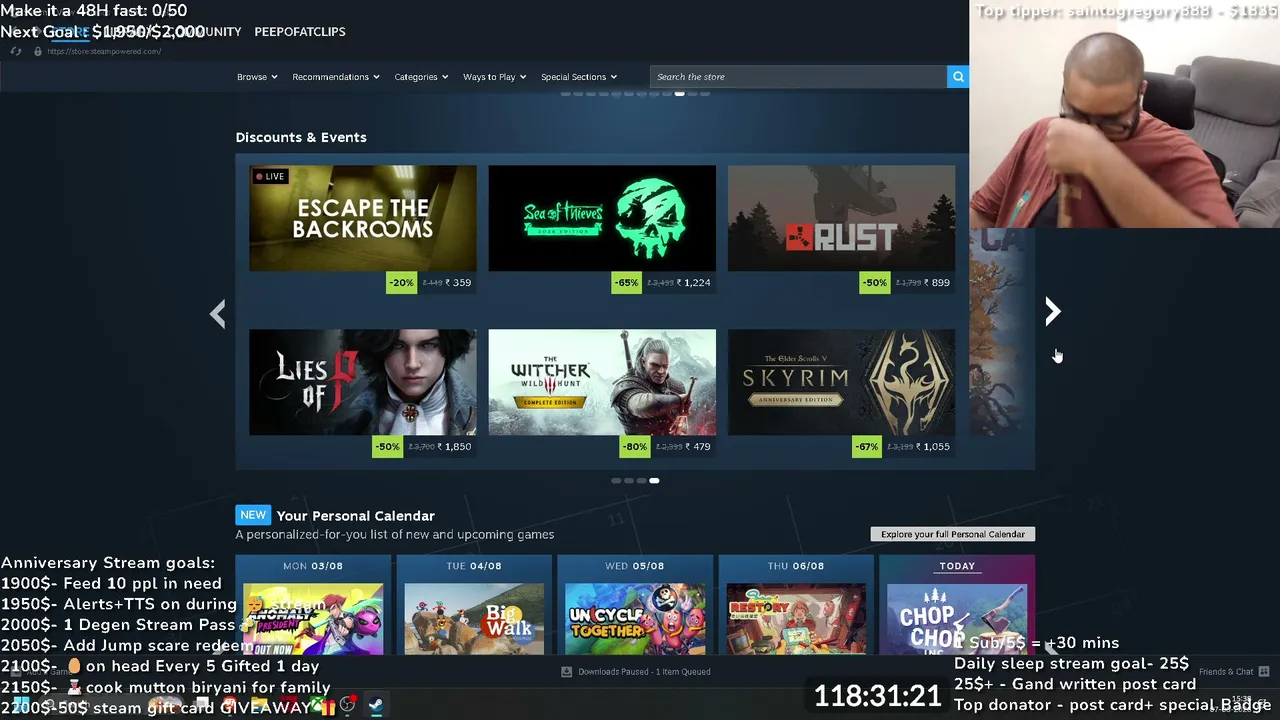Expand the Special Sections dropdown
This screenshot has height=720, width=1280.
click(579, 77)
